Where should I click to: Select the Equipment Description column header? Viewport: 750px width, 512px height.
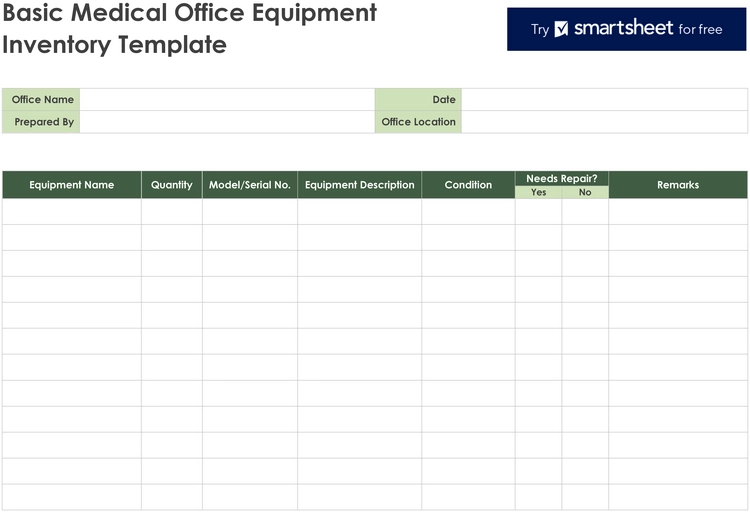coord(360,185)
